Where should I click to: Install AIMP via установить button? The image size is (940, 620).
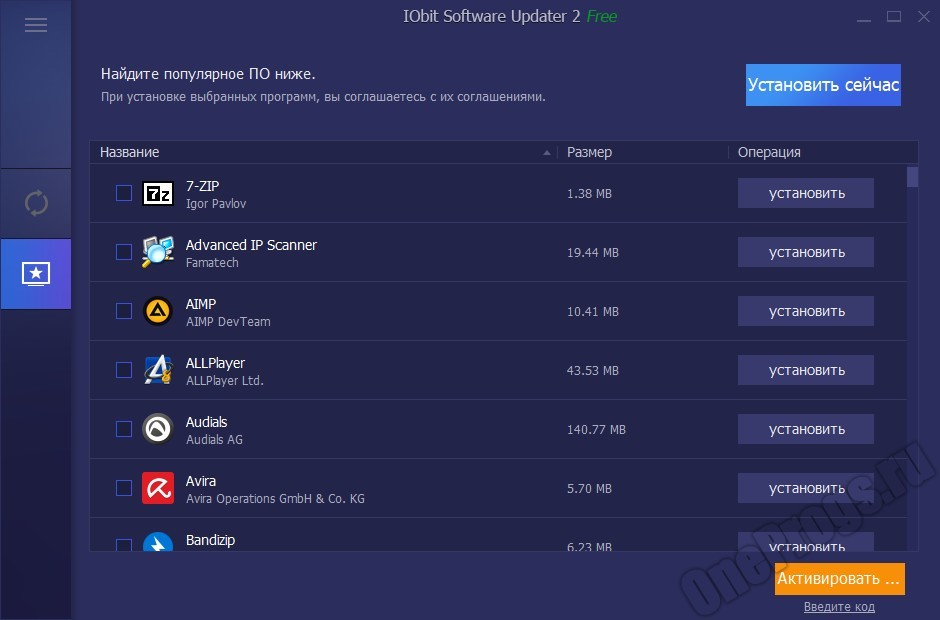[x=806, y=311]
